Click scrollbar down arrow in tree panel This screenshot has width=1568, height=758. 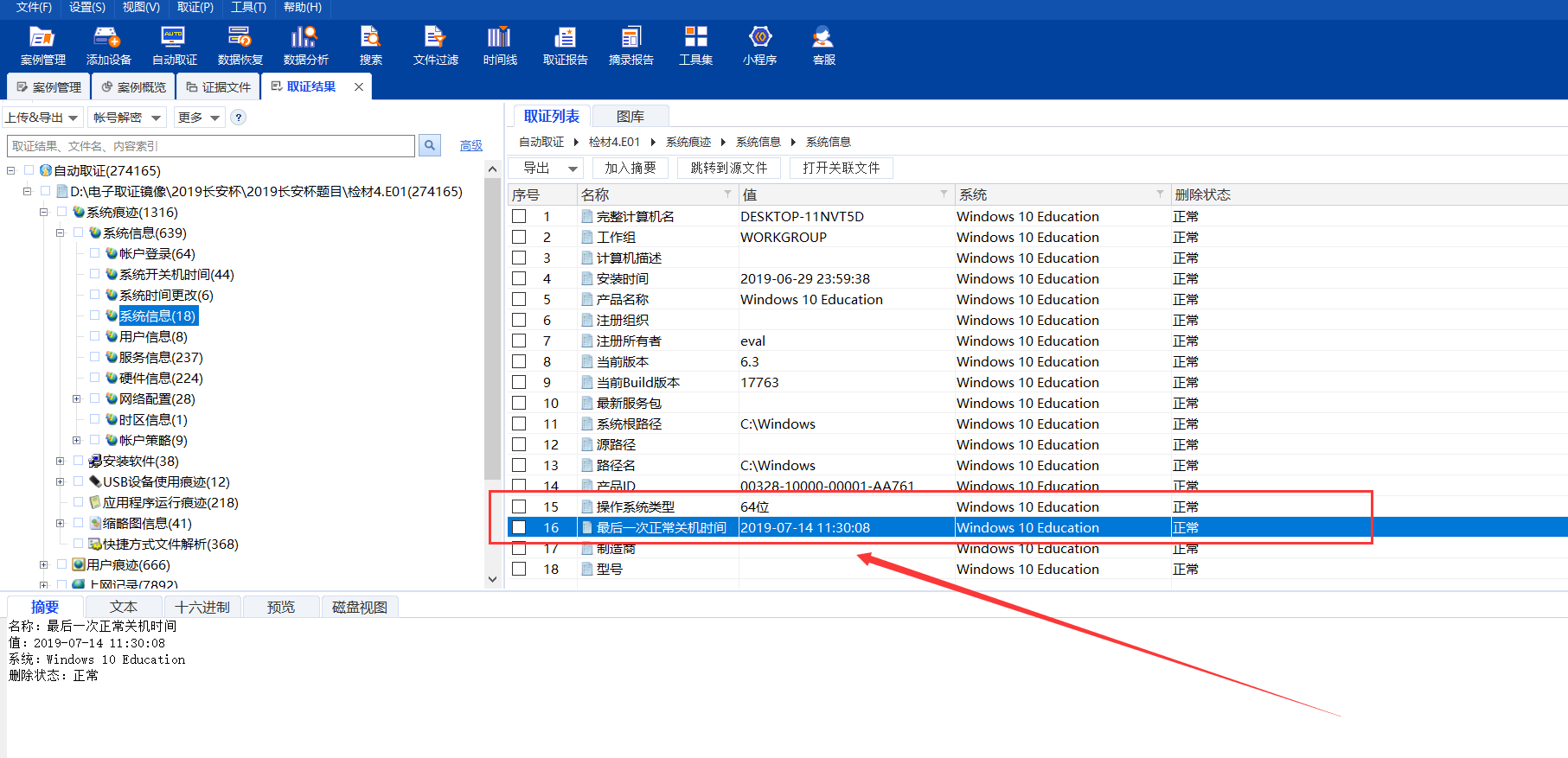[x=492, y=579]
